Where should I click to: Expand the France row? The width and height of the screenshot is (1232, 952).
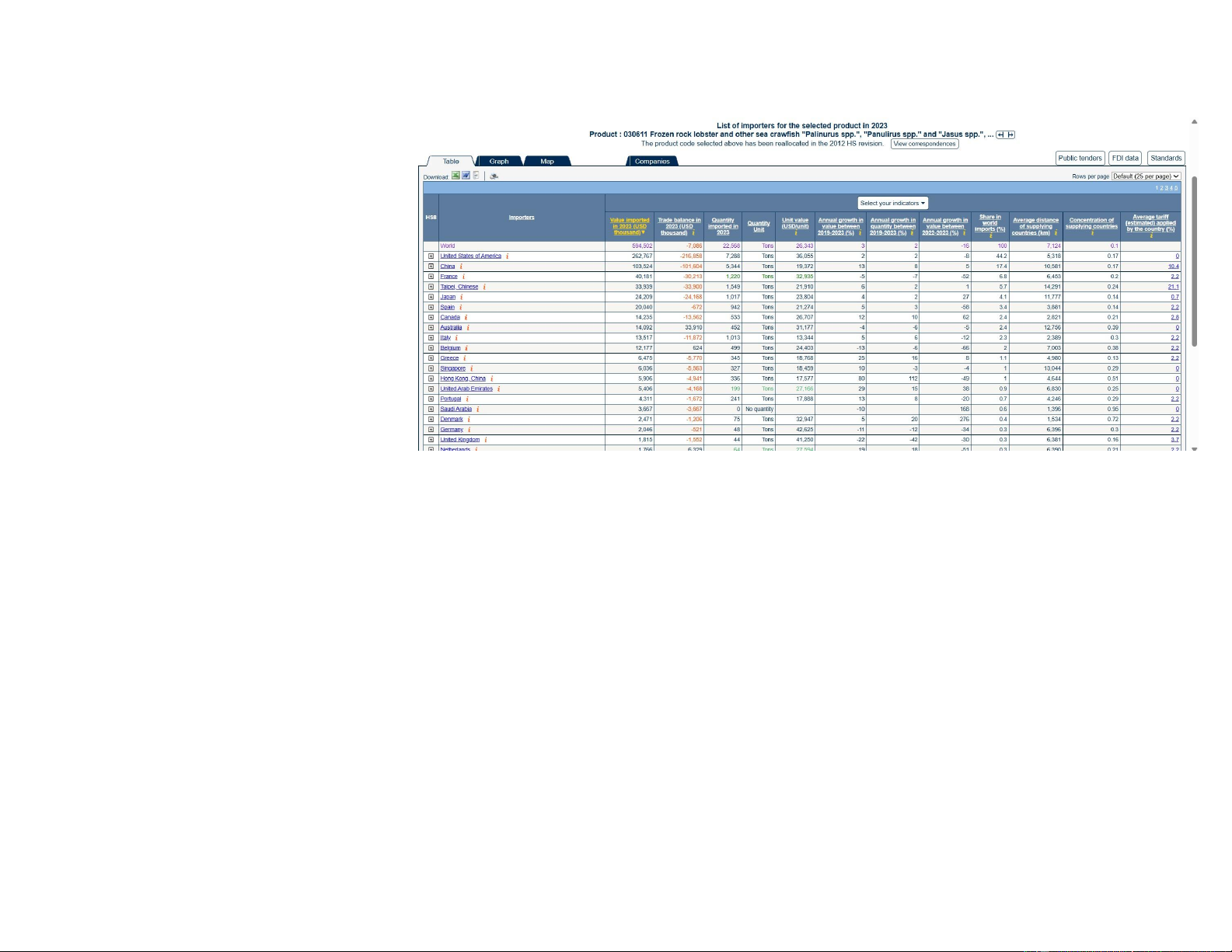tap(431, 277)
